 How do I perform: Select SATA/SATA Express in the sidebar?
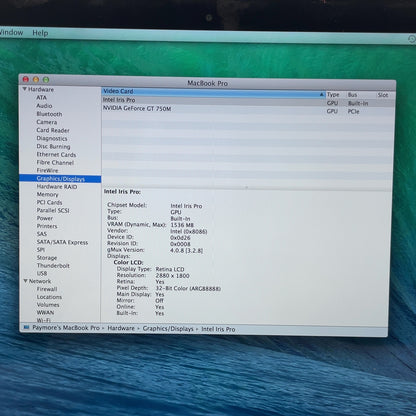coord(62,242)
